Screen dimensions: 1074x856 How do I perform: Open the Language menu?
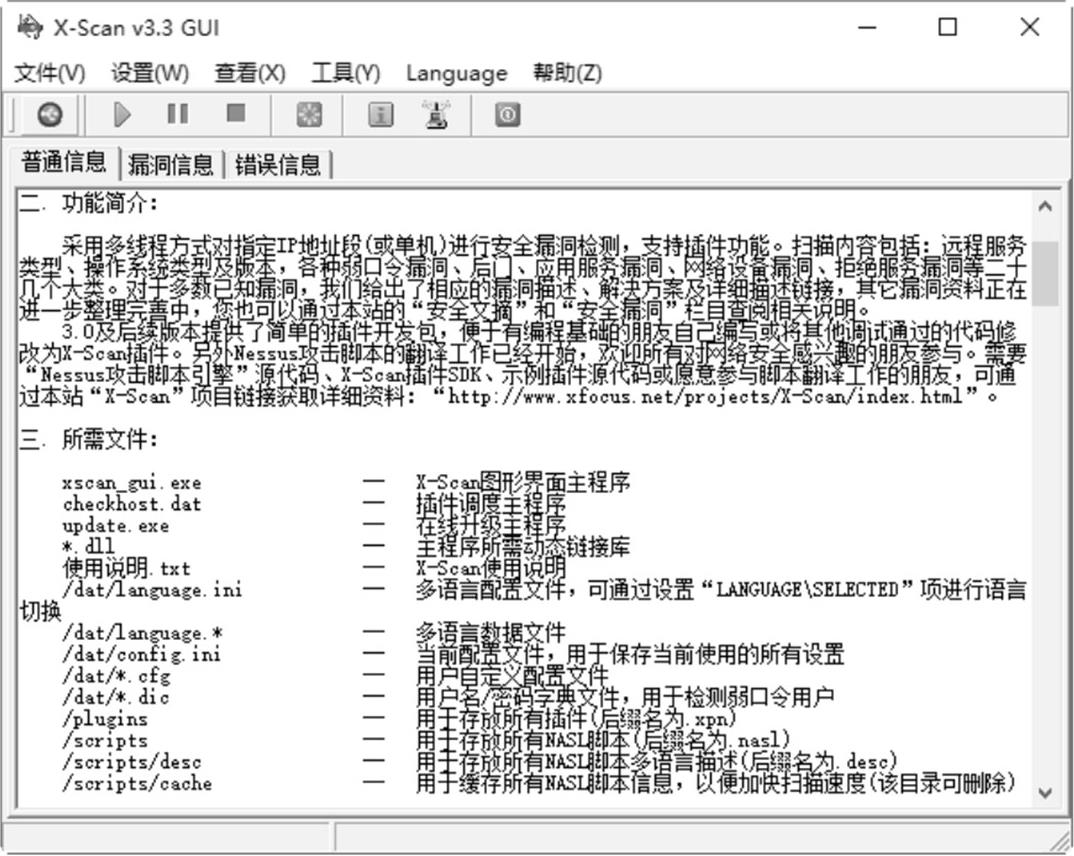point(456,73)
